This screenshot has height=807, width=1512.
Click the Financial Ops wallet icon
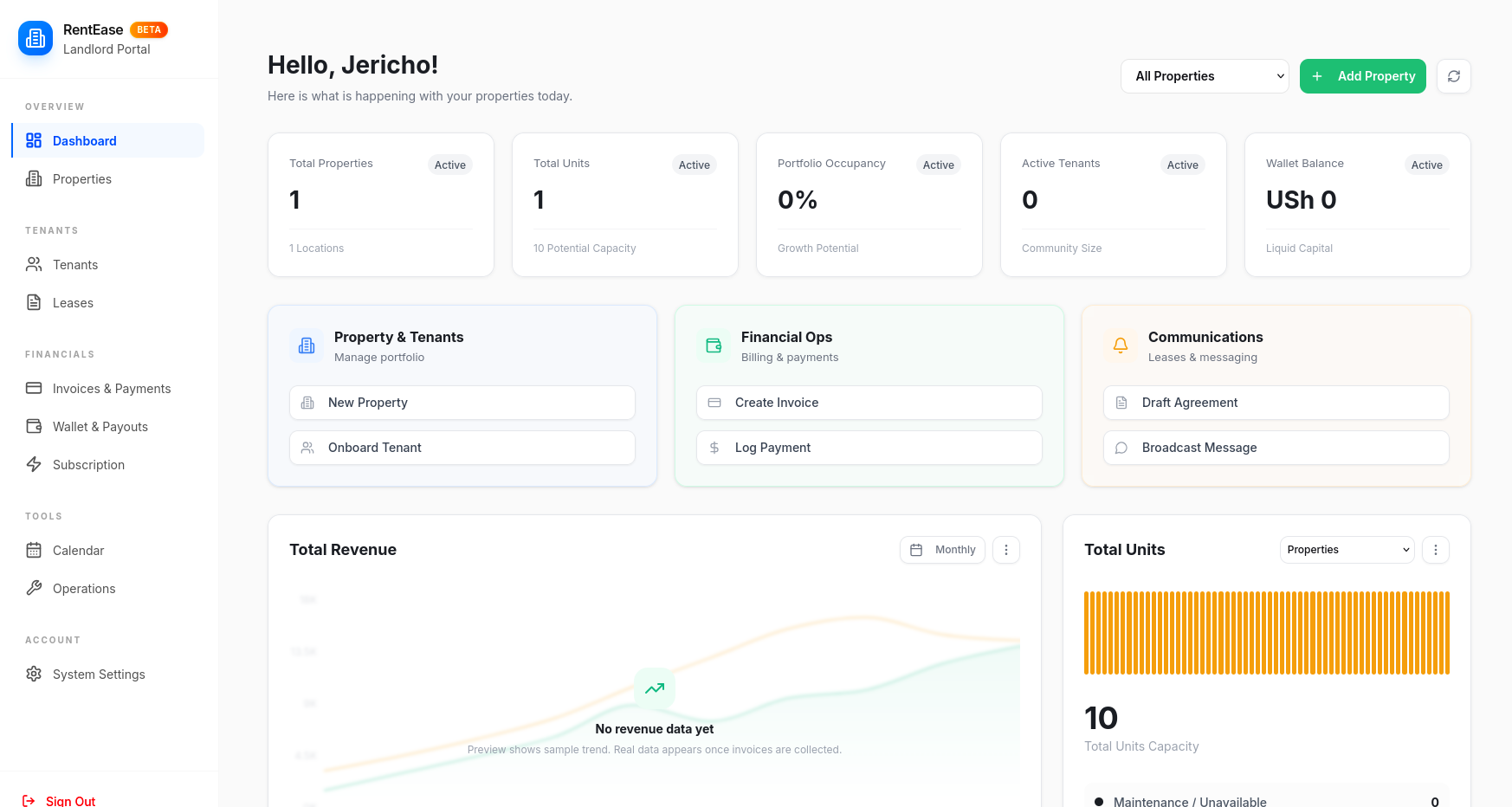pos(714,345)
